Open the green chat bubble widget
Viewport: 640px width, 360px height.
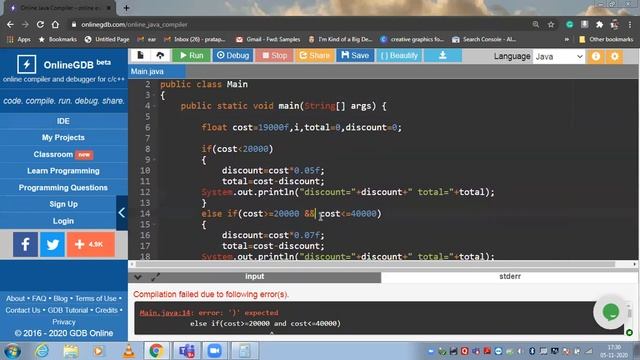(611, 312)
